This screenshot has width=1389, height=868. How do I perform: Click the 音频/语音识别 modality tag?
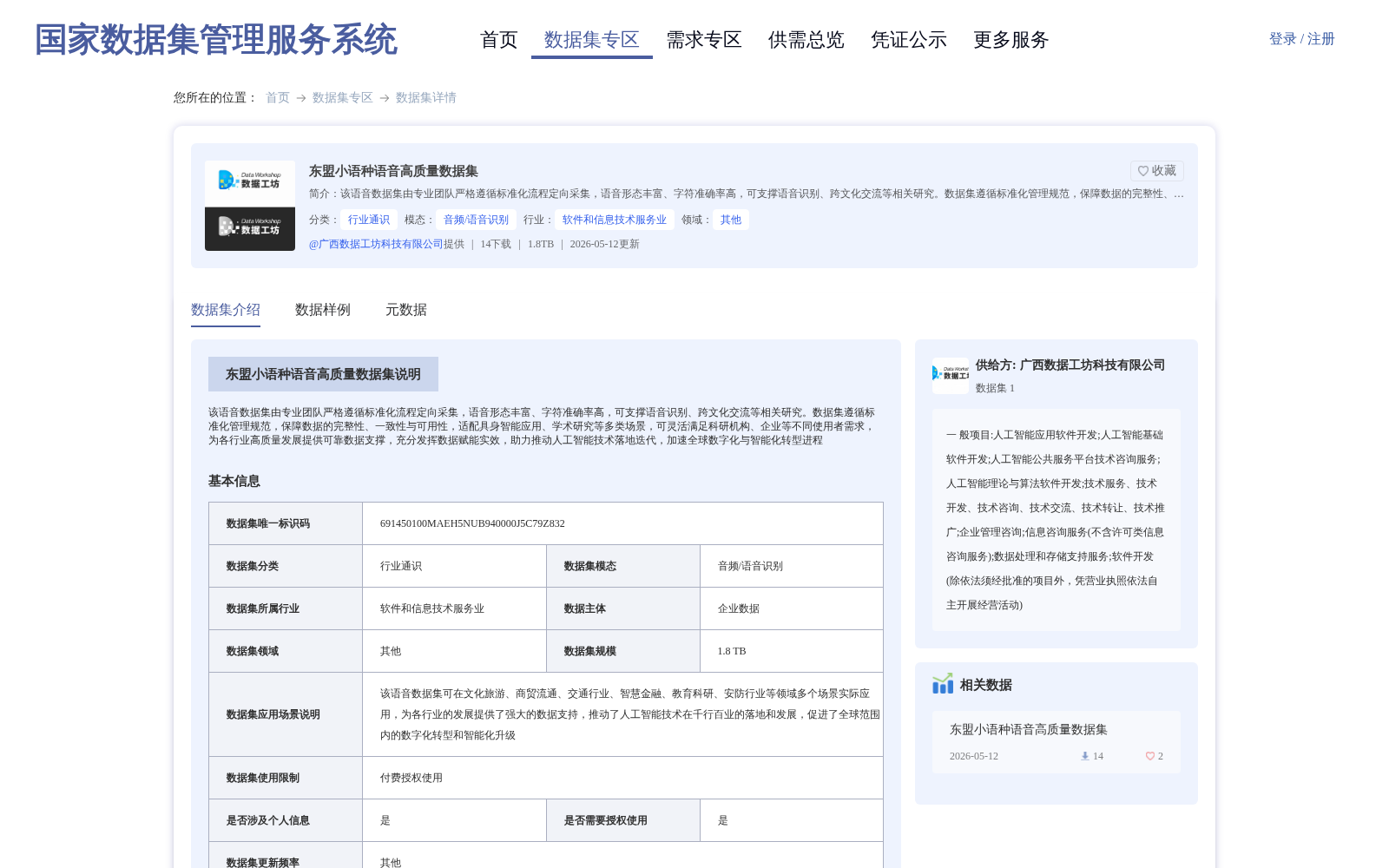477,220
